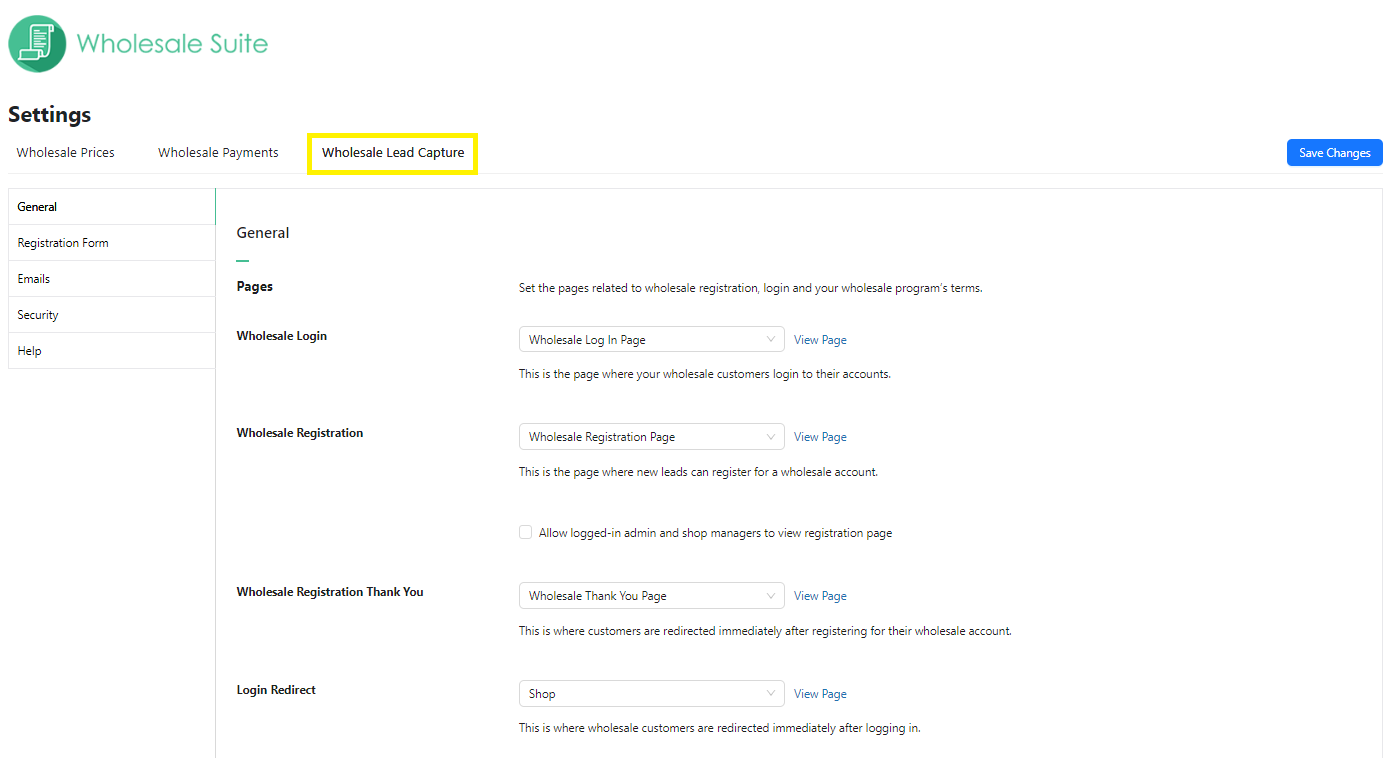Go to the Security settings section
The width and height of the screenshot is (1396, 758).
tap(37, 314)
